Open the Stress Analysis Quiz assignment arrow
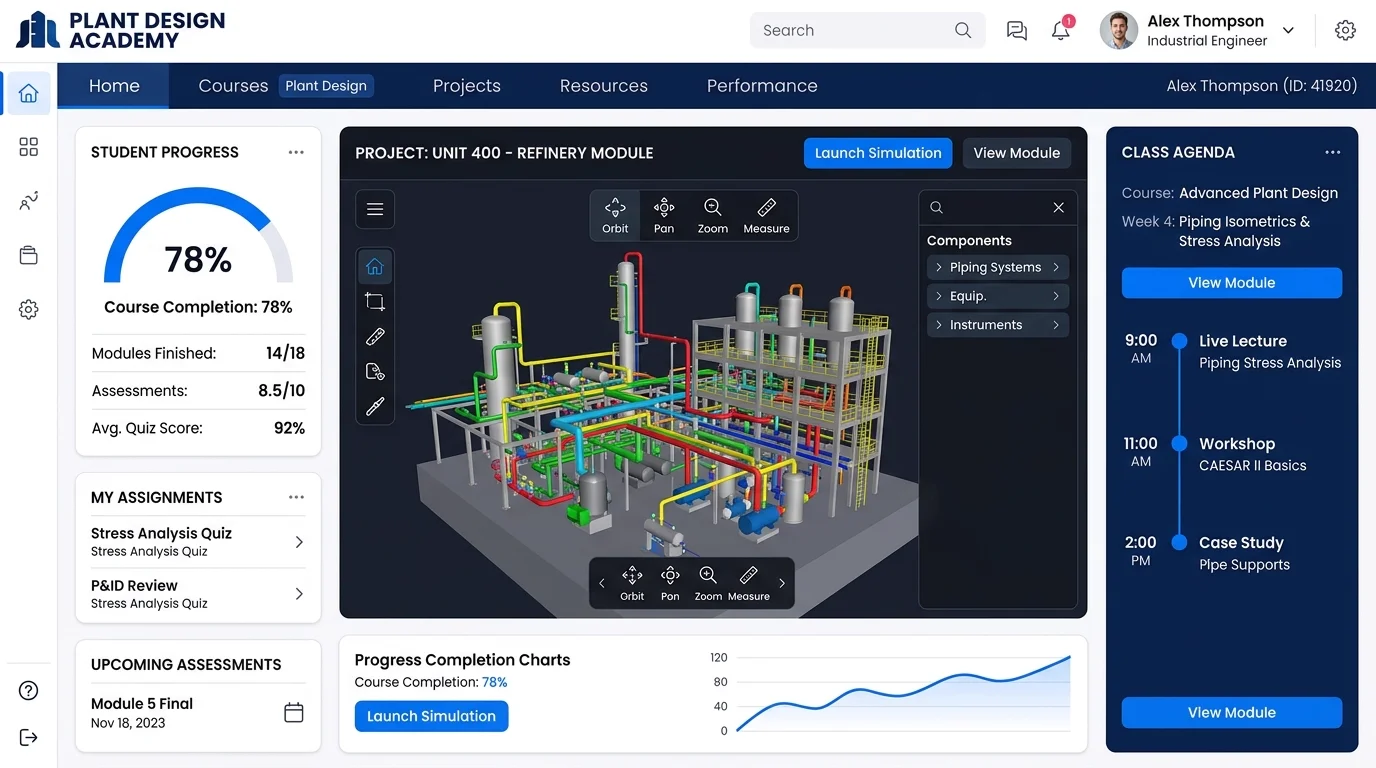 [x=299, y=542]
